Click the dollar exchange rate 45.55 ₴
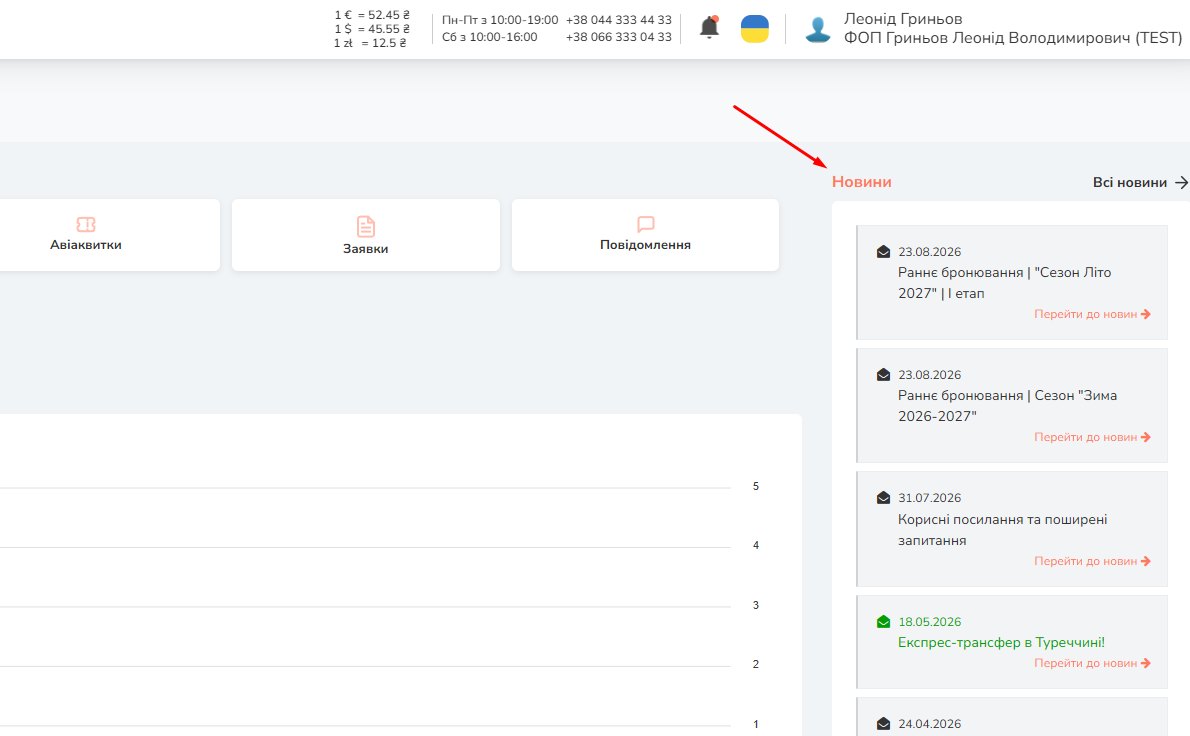1190x736 pixels. (372, 29)
